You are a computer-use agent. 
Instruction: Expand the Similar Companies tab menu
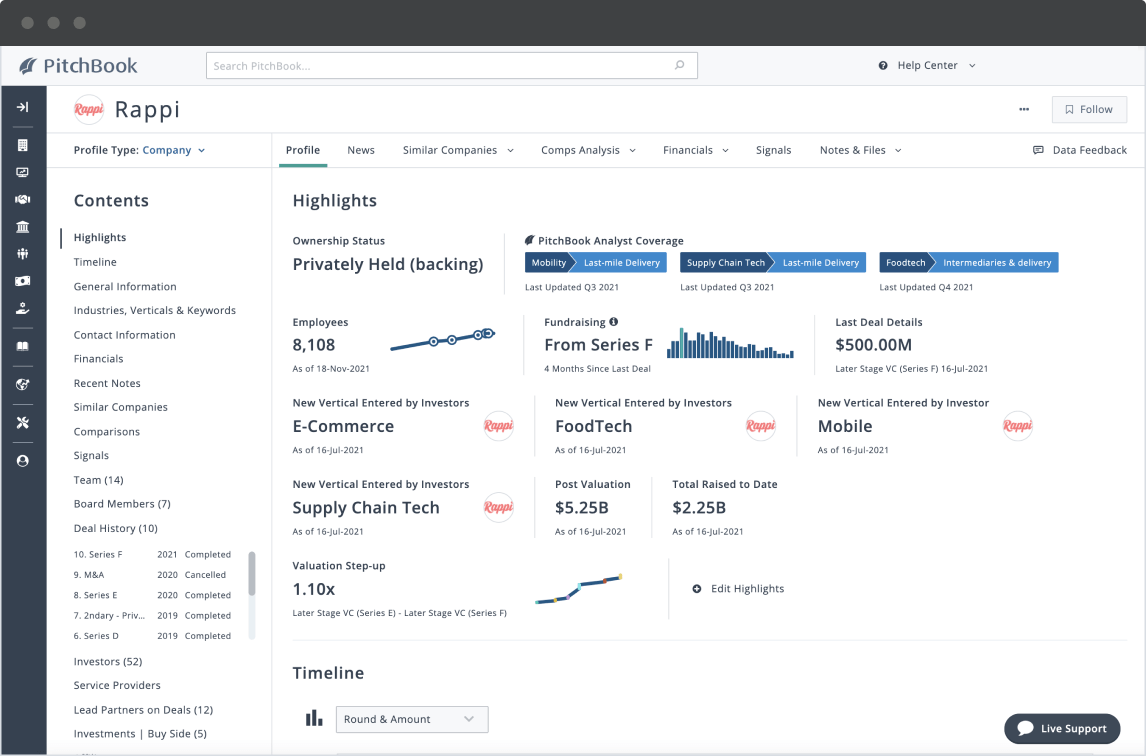coord(510,150)
